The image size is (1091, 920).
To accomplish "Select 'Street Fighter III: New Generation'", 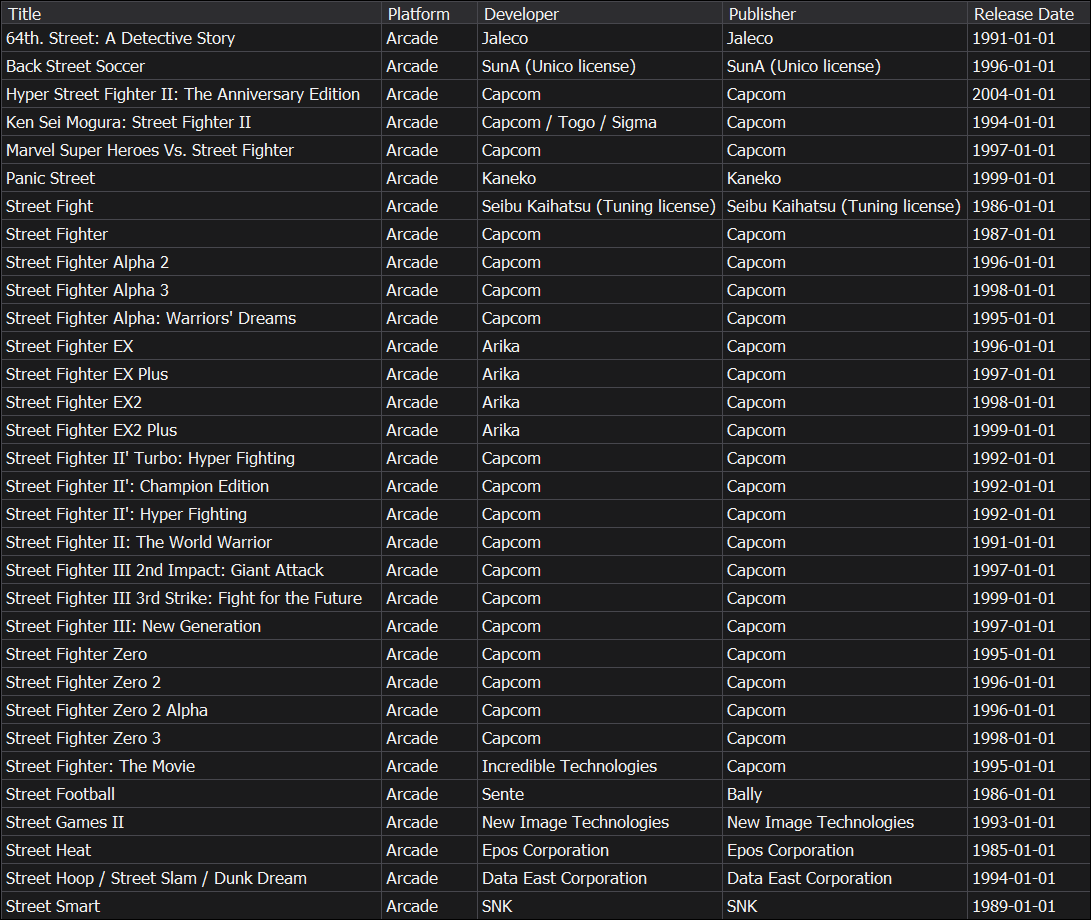I will coord(134,626).
